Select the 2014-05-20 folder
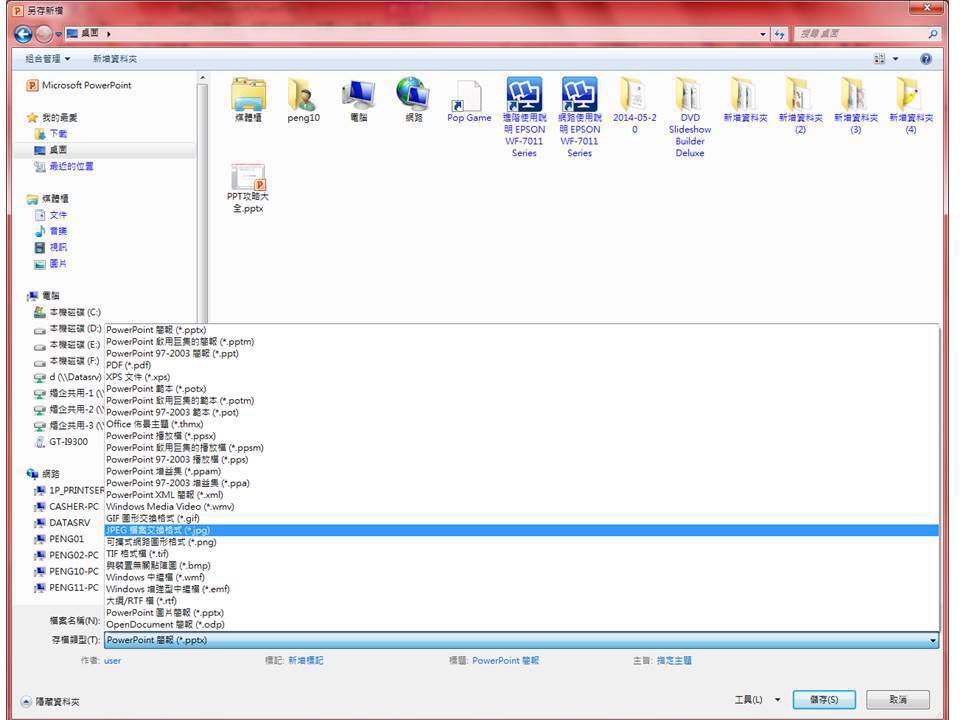The height and width of the screenshot is (720, 960). (635, 105)
